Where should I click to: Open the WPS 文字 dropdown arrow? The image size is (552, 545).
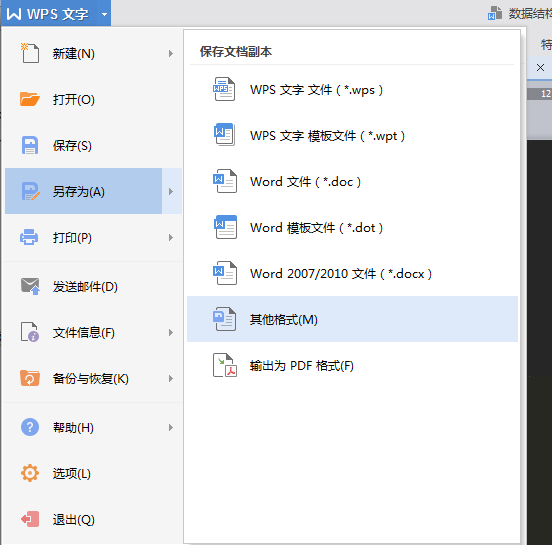coord(104,14)
